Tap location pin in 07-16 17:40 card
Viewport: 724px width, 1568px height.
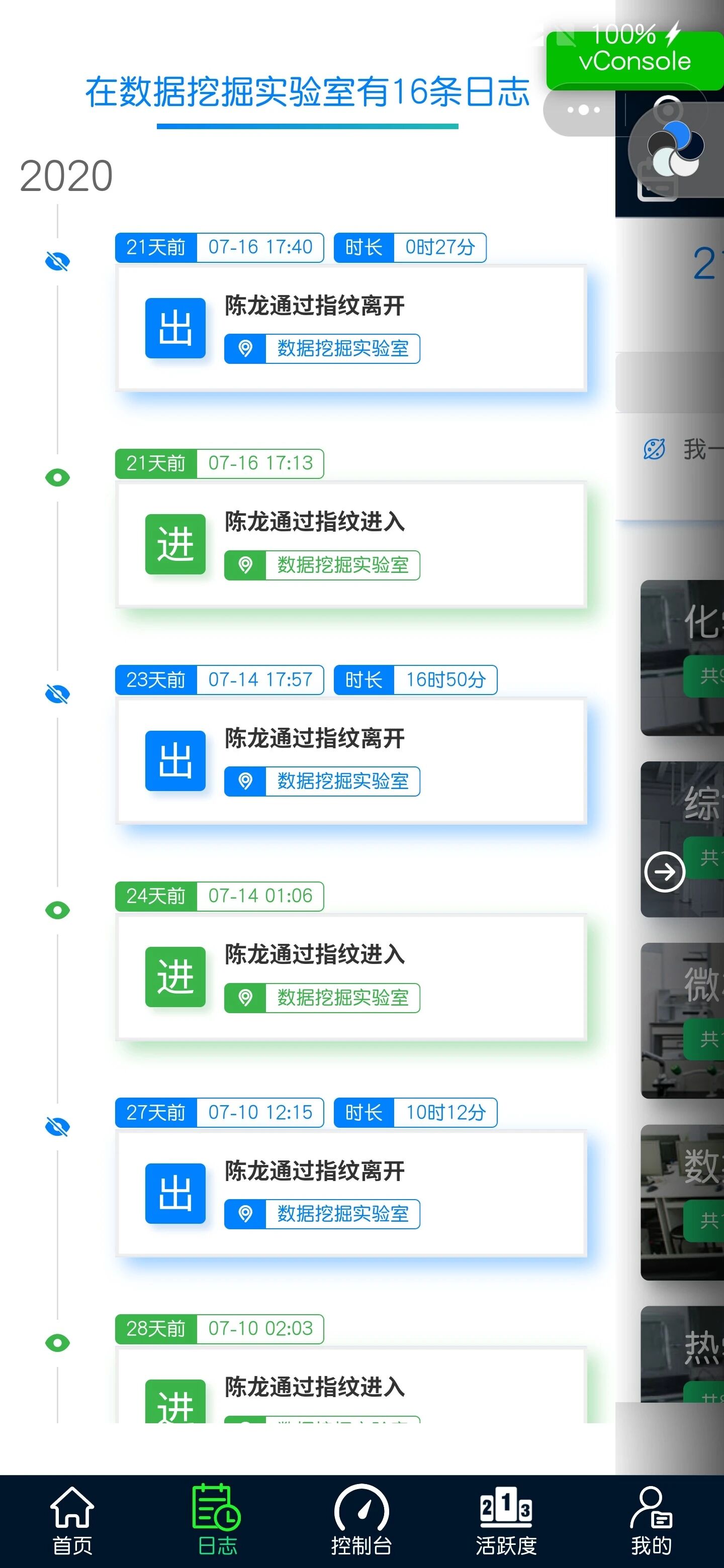(x=245, y=349)
